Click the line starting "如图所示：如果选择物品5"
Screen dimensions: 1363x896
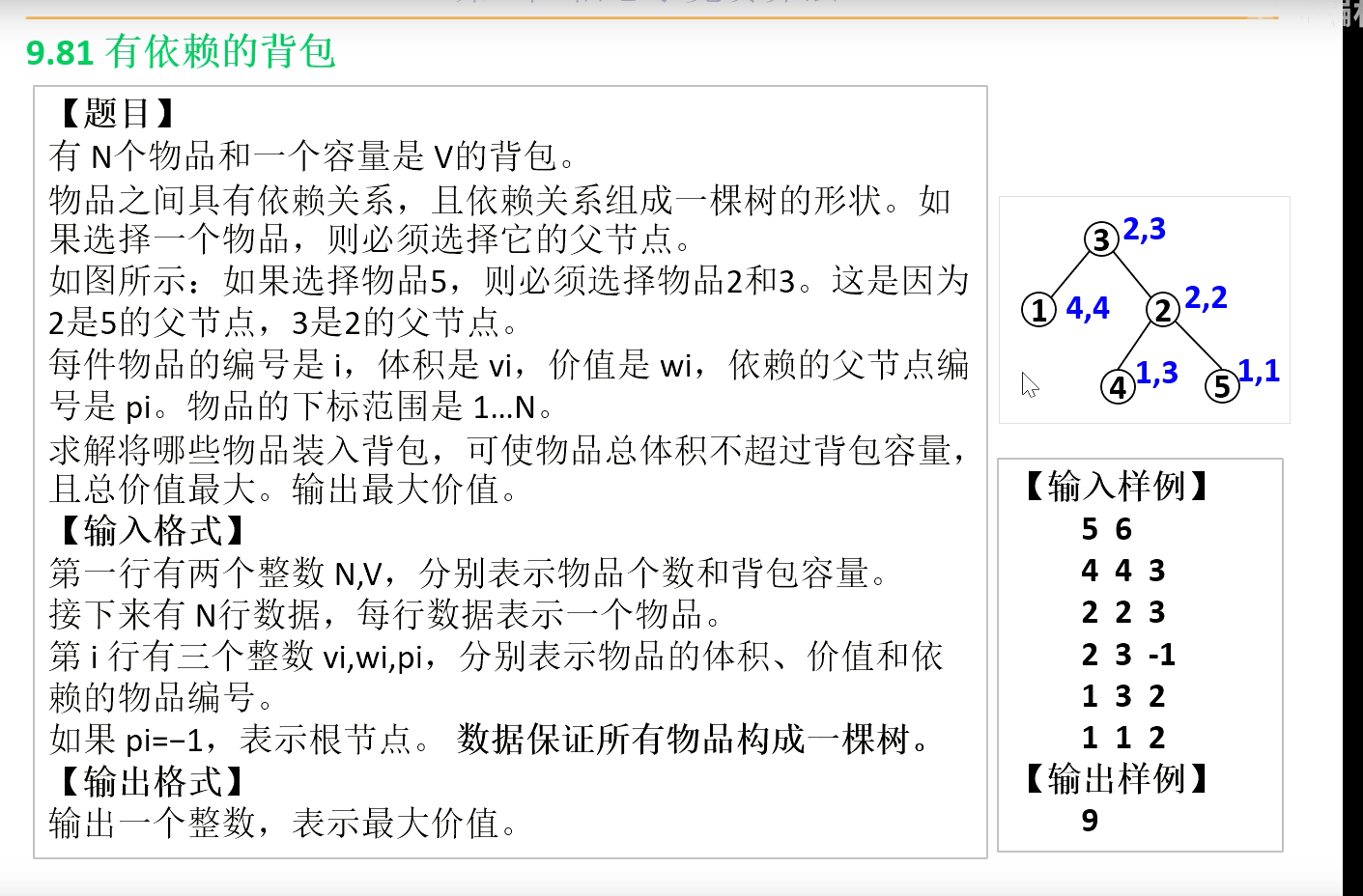509,281
